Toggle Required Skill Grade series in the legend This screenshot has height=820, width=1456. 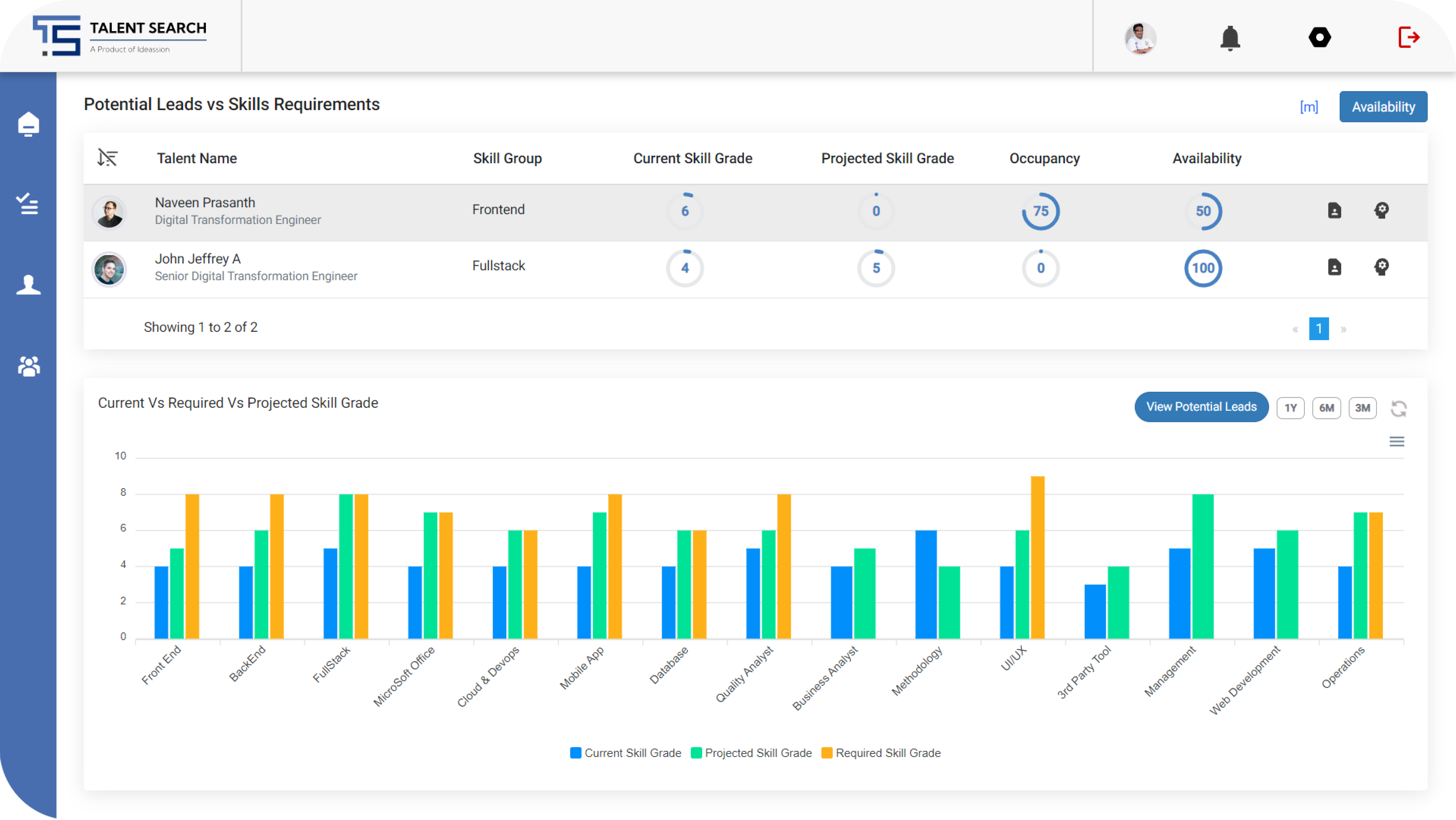(x=881, y=753)
